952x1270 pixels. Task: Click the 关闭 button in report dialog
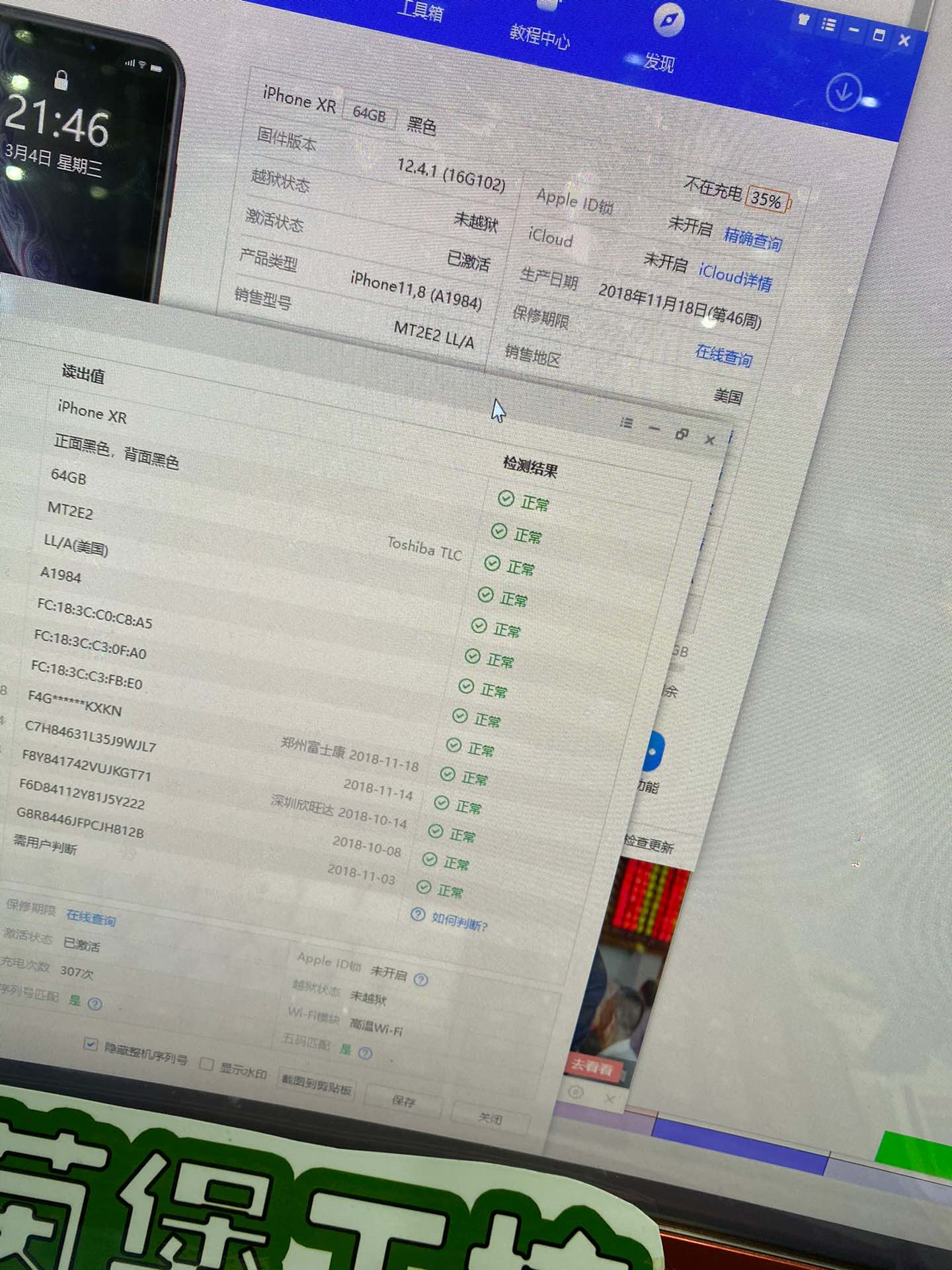491,1118
